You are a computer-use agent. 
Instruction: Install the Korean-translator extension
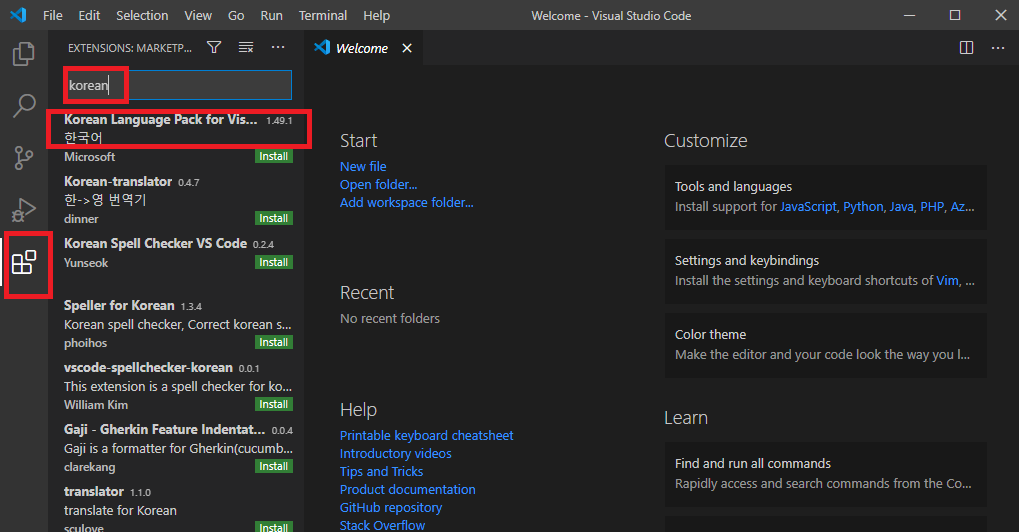pyautogui.click(x=274, y=218)
